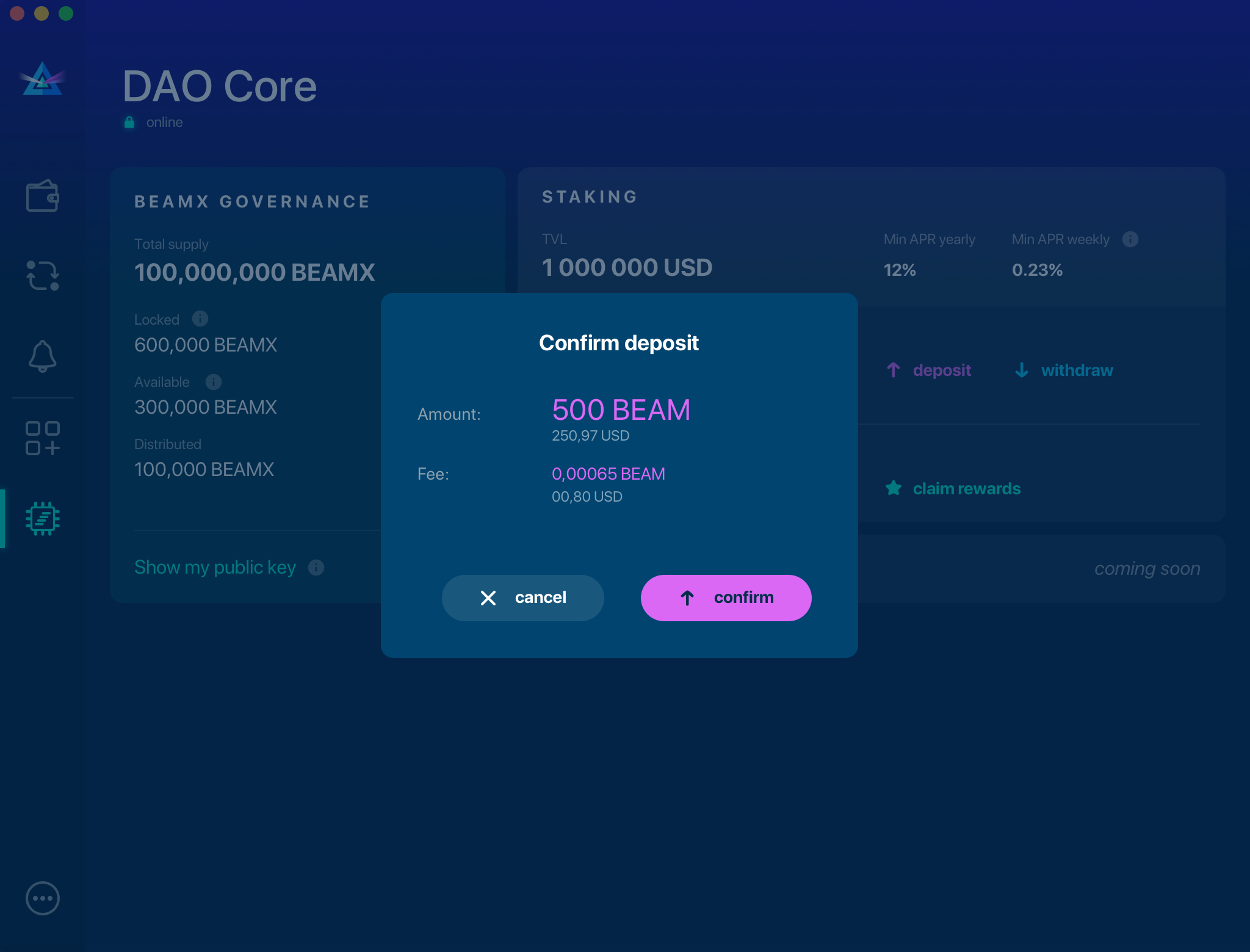Image resolution: width=1250 pixels, height=952 pixels.
Task: Click the up-arrow icon inside confirm button
Action: (x=688, y=597)
